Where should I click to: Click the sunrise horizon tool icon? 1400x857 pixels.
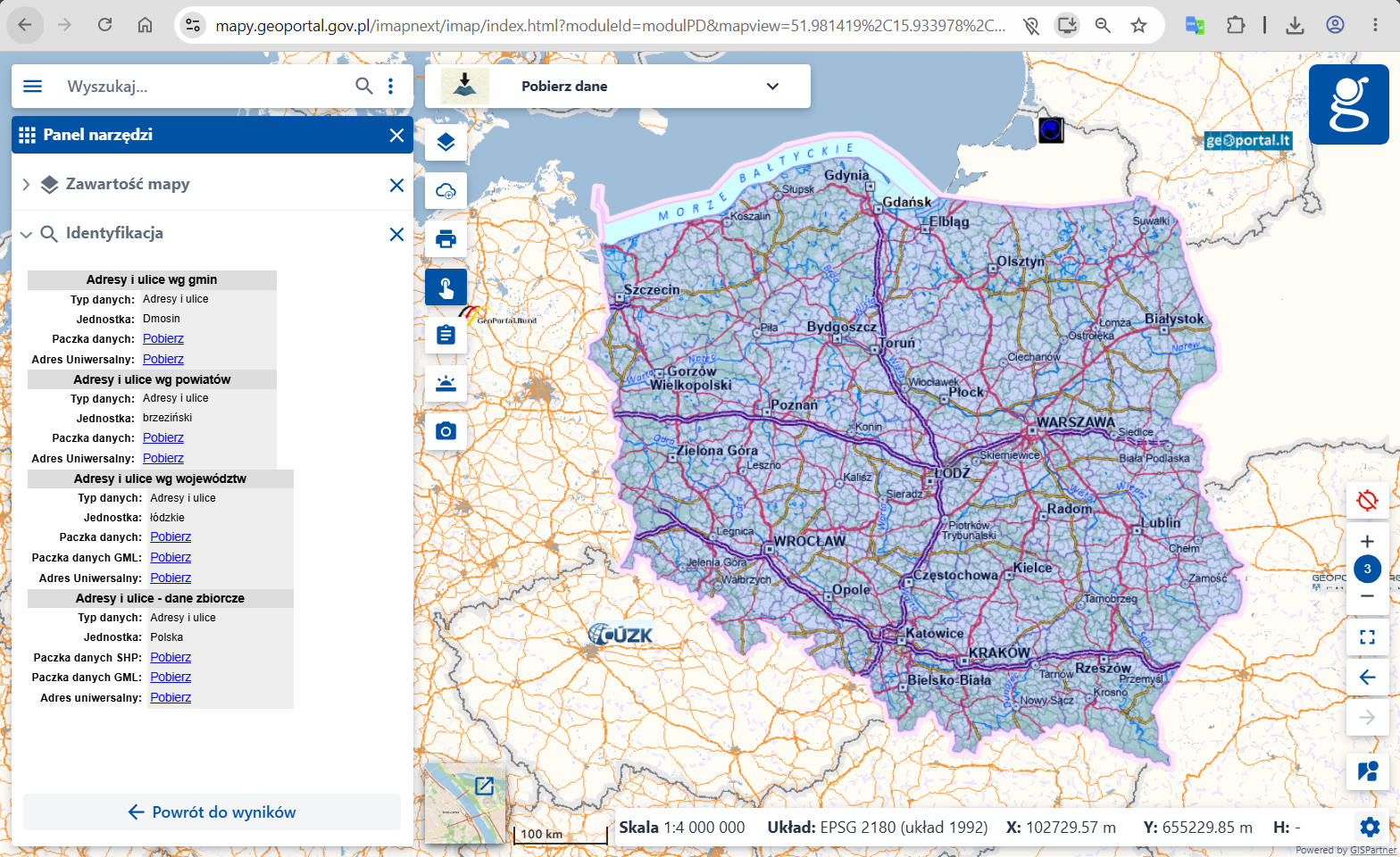tap(446, 383)
